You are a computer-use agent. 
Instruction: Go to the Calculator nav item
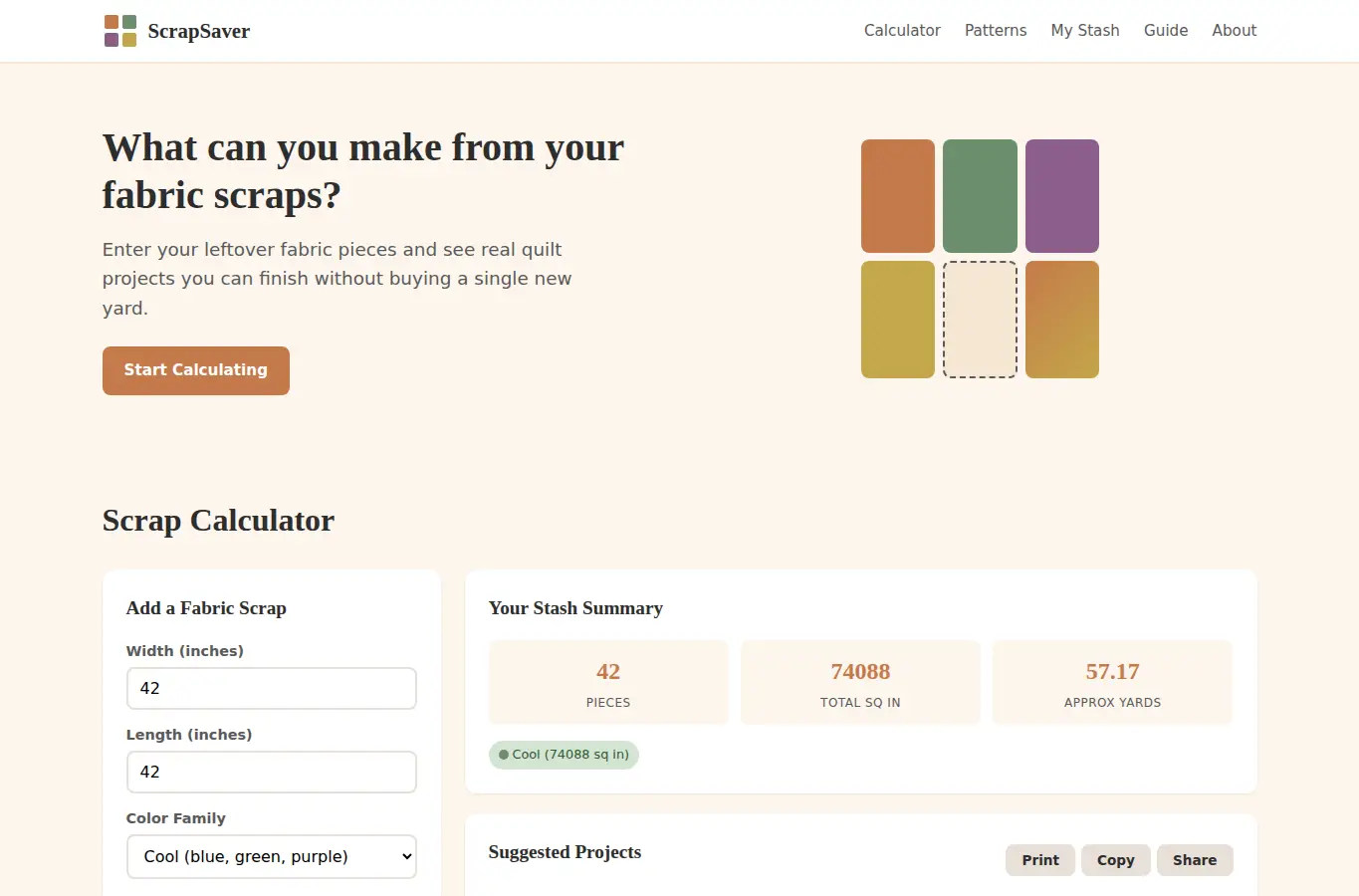coord(902,31)
